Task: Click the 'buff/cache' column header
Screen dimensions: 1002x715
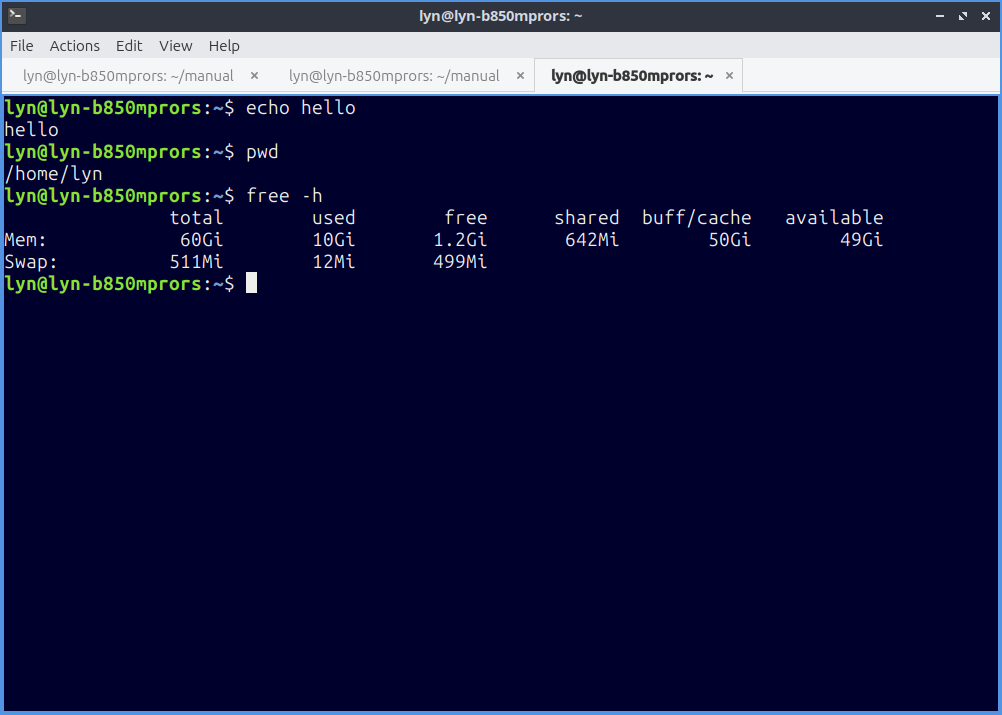Action: click(x=696, y=218)
